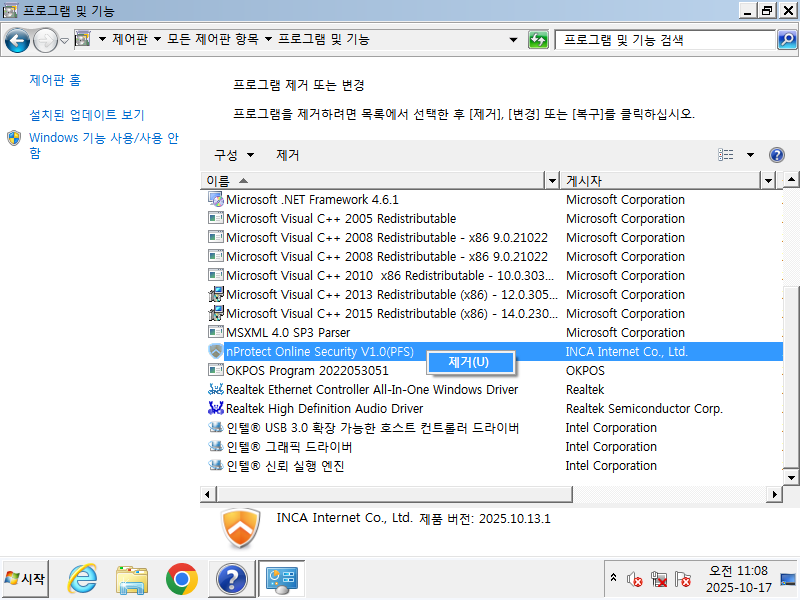Click the search magnifier icon
Screen dimensions: 800x600
pos(787,40)
